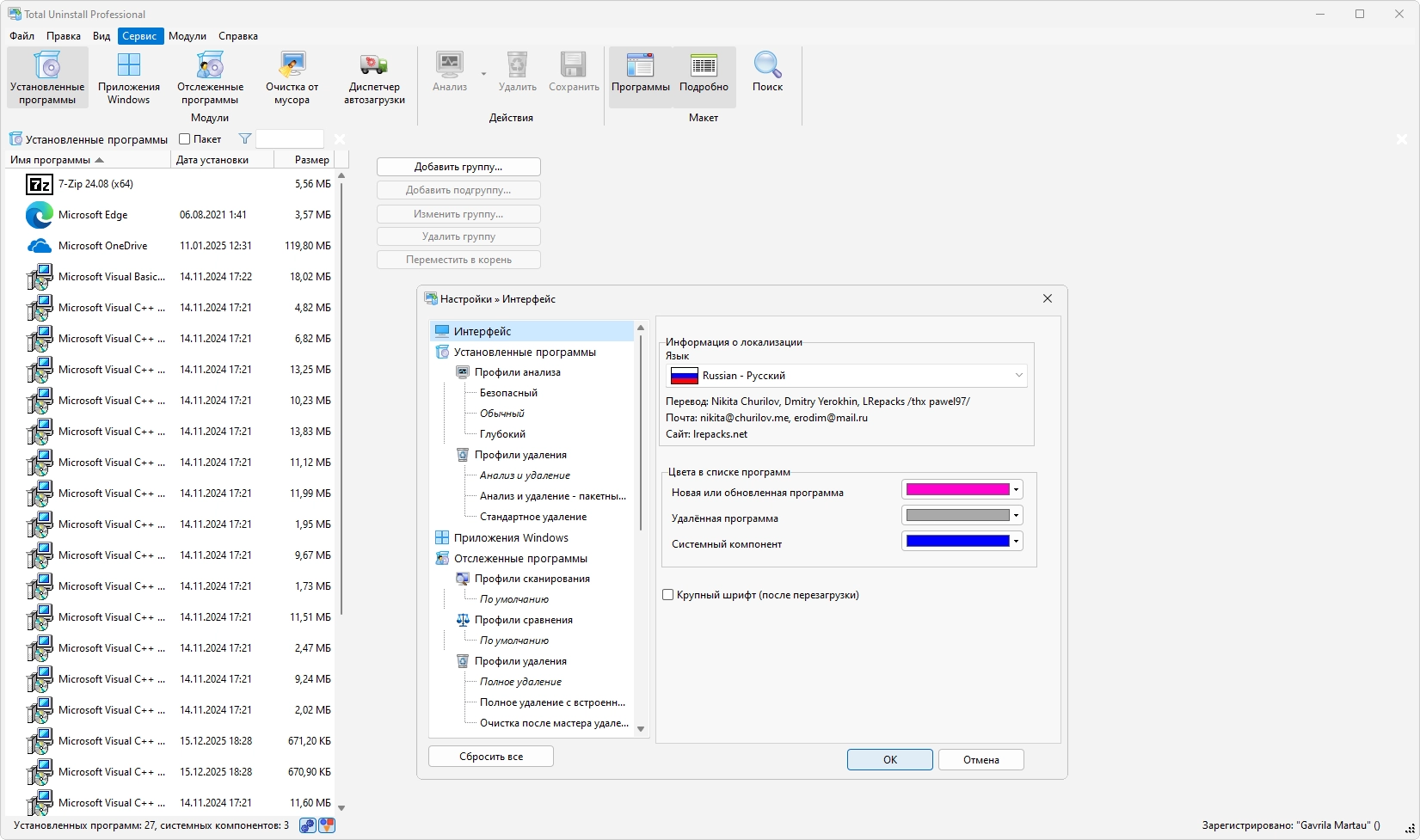Viewport: 1420px width, 840px height.
Task: Open the Отслеженные программы module in the toolbar
Action: point(210,77)
